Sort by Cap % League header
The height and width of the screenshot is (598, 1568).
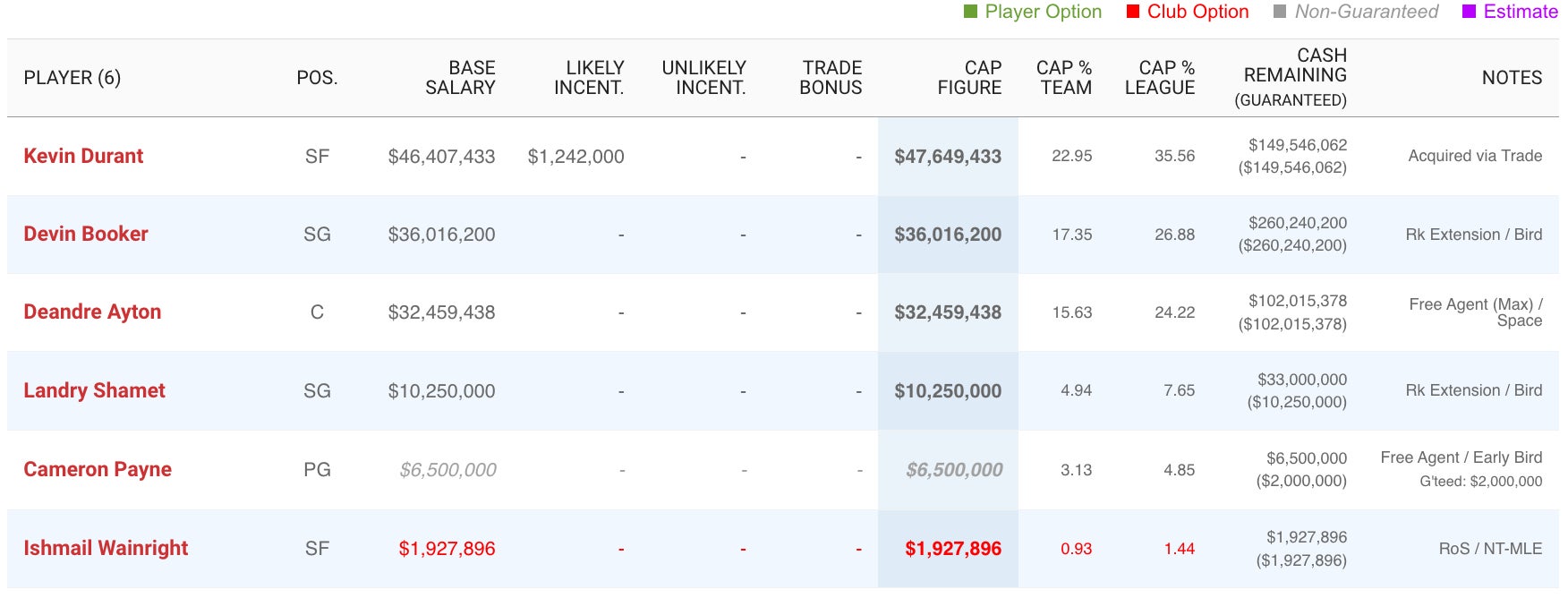point(1160,78)
